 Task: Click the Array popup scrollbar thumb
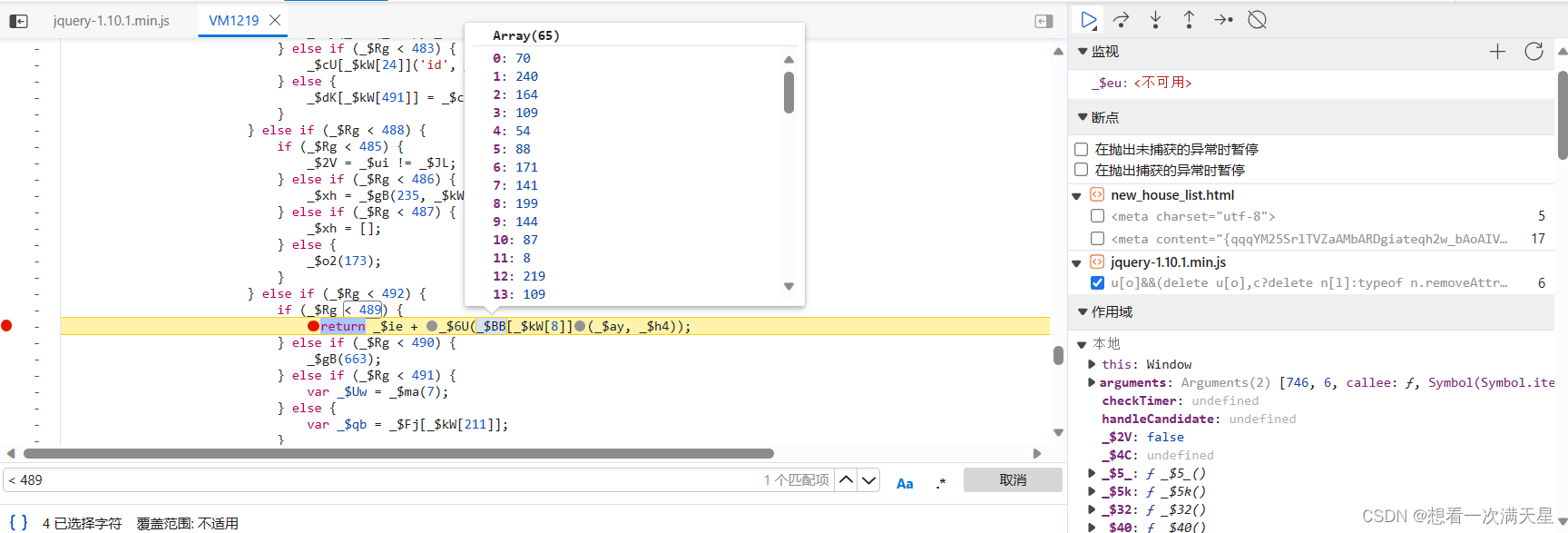(789, 93)
